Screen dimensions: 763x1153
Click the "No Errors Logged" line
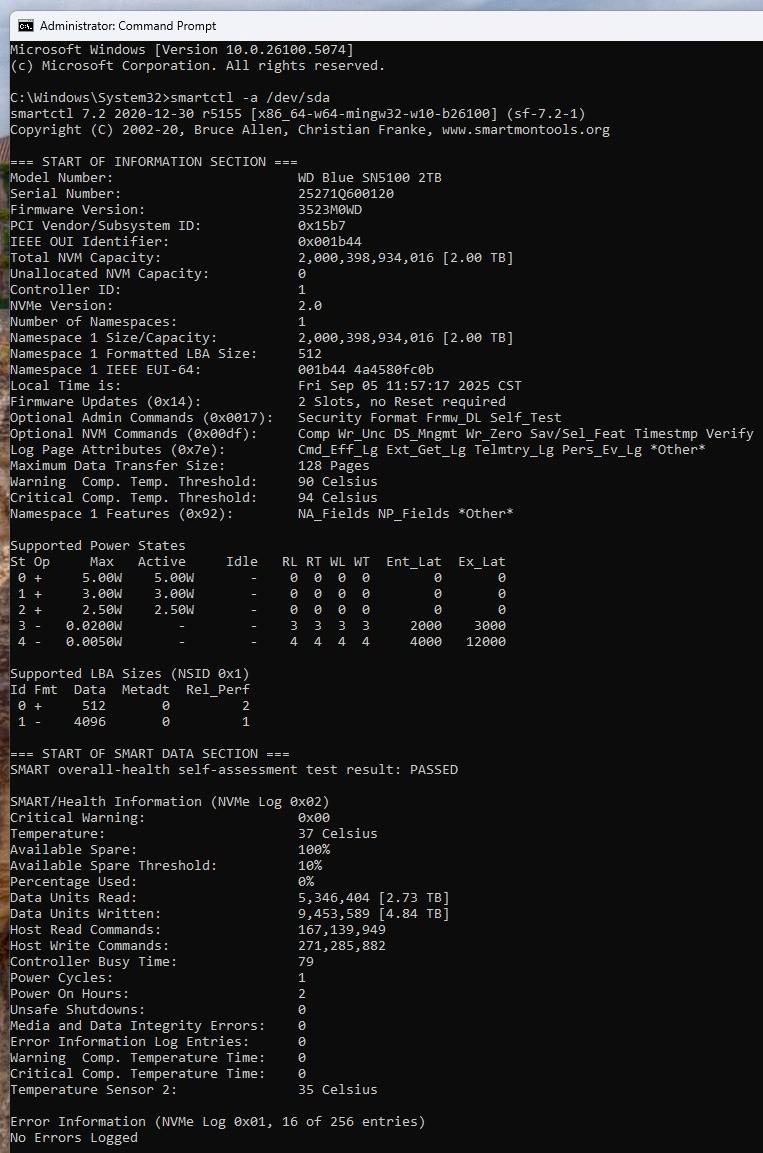[74, 1137]
